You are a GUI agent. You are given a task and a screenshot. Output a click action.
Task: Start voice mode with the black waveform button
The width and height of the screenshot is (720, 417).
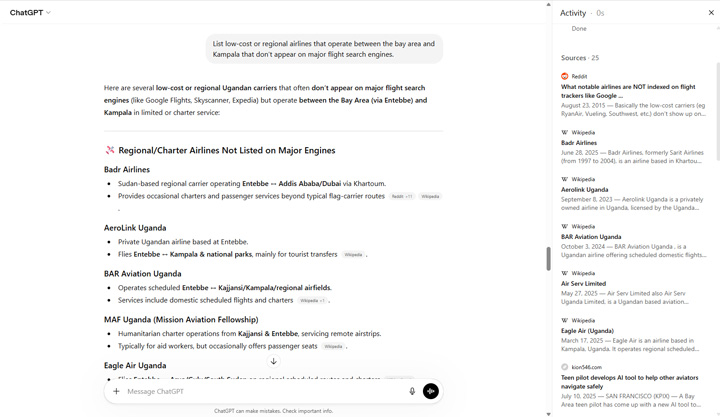pos(431,391)
